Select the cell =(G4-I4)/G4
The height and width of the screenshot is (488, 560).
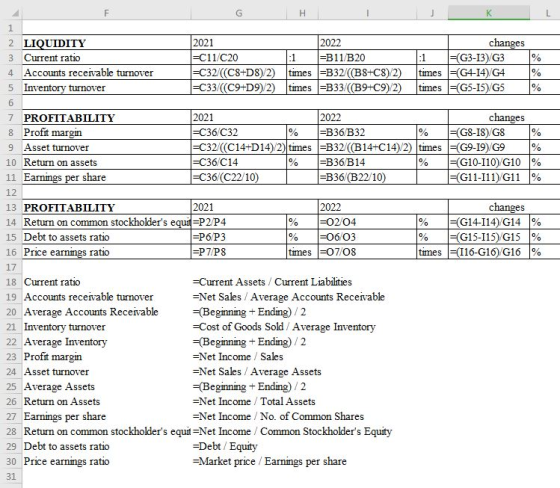[x=489, y=73]
